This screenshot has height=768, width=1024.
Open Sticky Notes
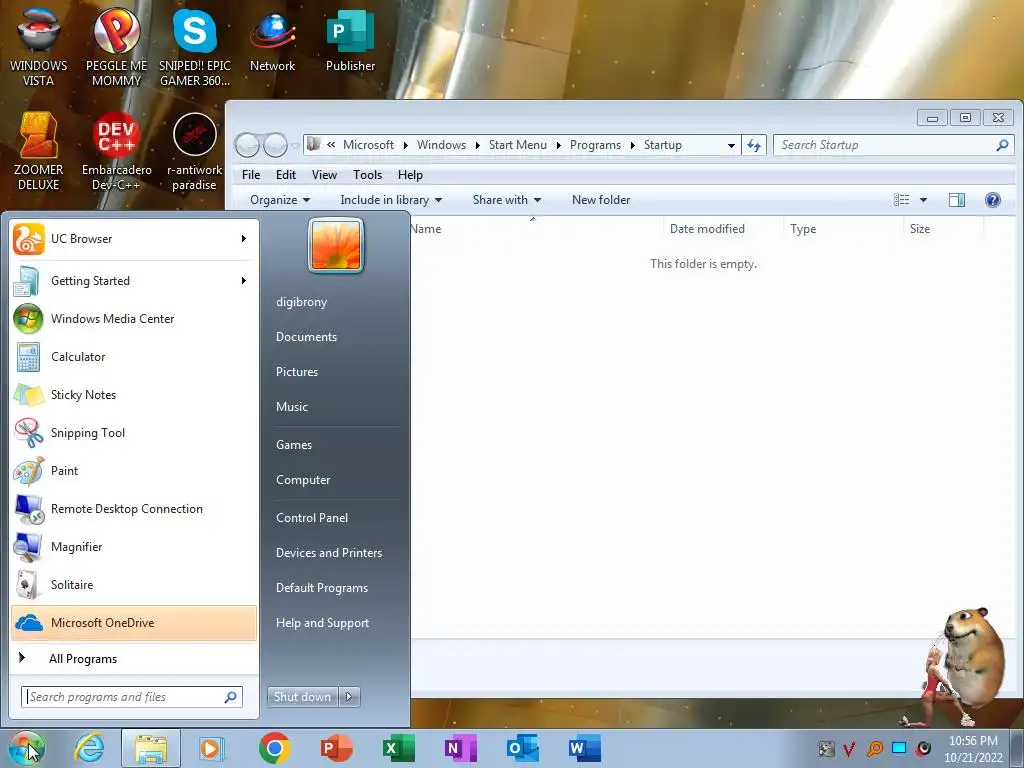134,394
